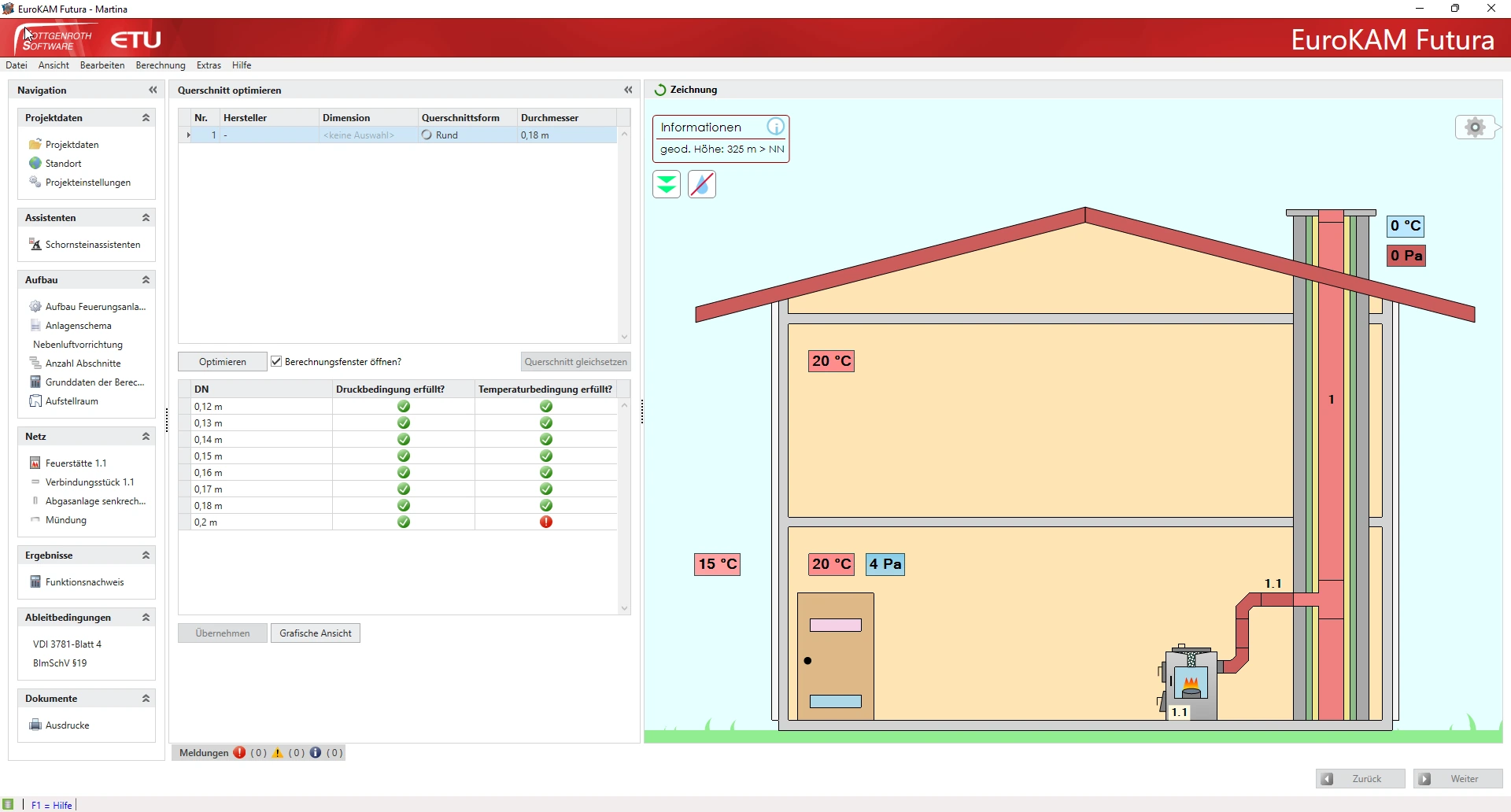This screenshot has width=1511, height=812.
Task: Click the Standort globe item
Action: tap(63, 164)
